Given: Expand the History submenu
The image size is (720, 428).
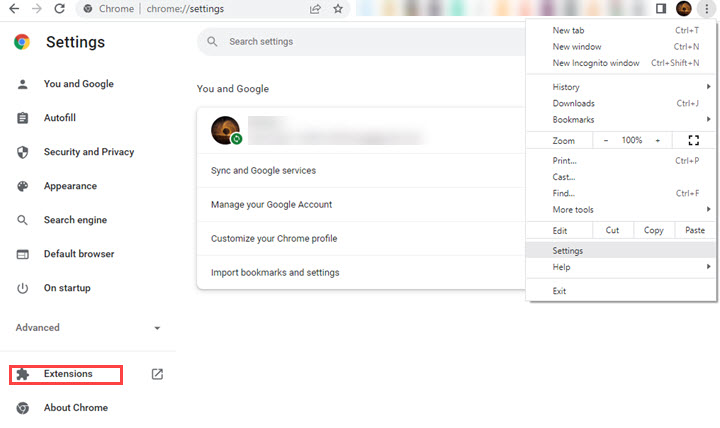Looking at the screenshot, I should [709, 86].
